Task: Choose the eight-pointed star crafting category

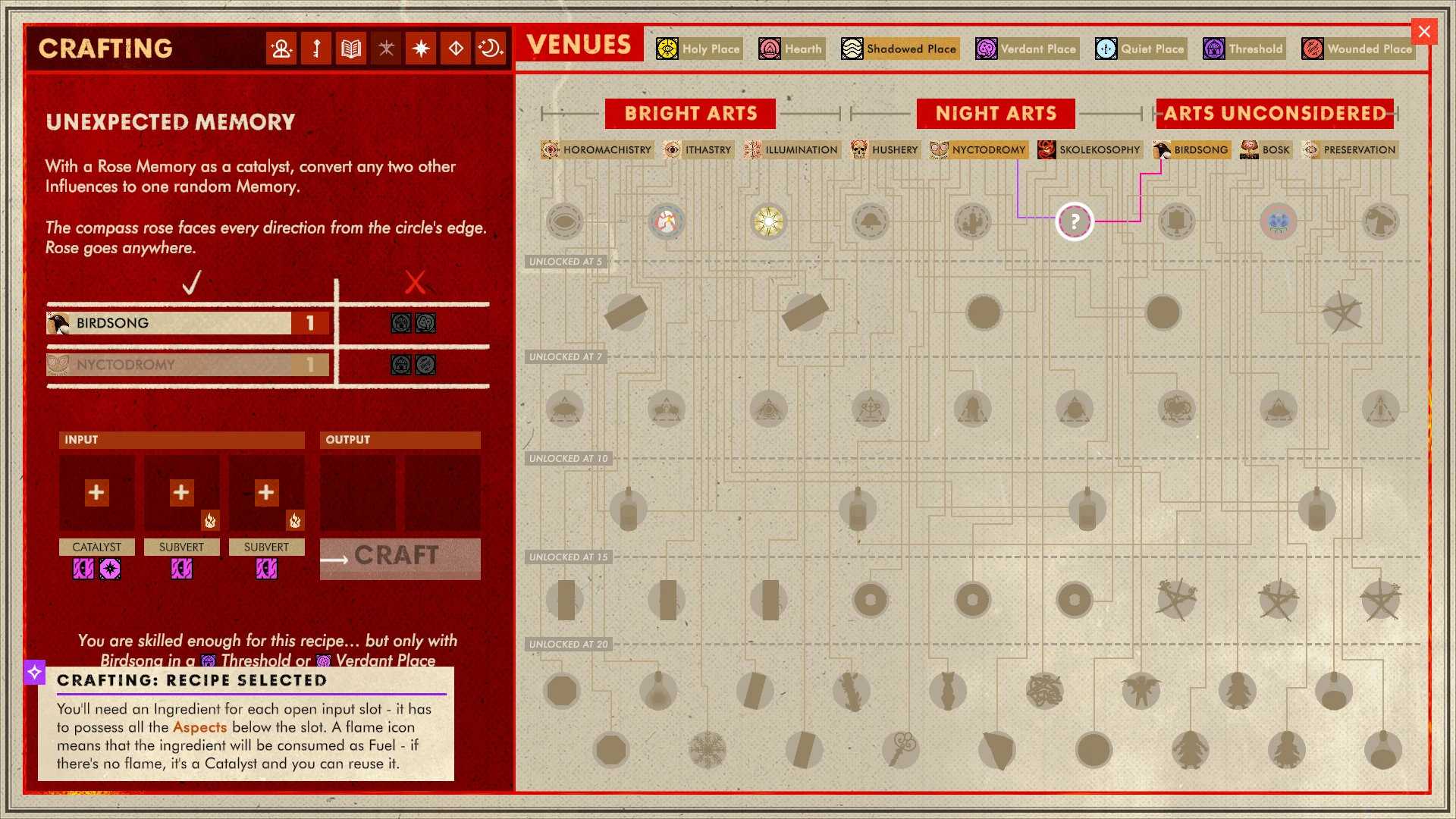Action: pos(421,49)
